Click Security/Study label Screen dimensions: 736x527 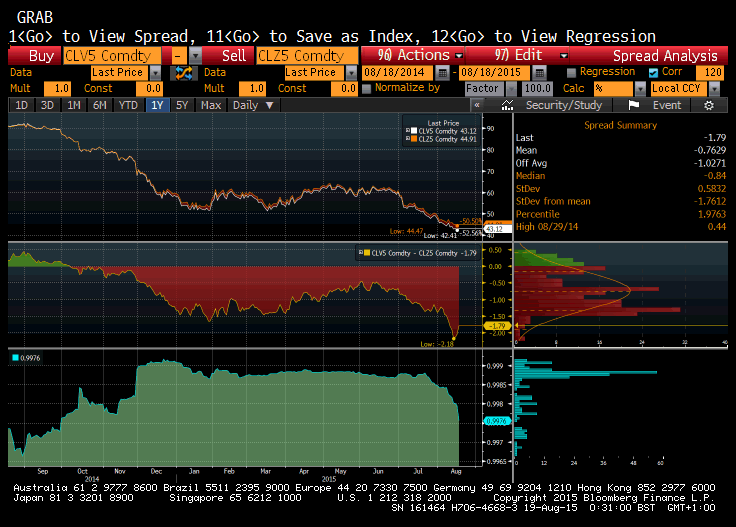564,105
